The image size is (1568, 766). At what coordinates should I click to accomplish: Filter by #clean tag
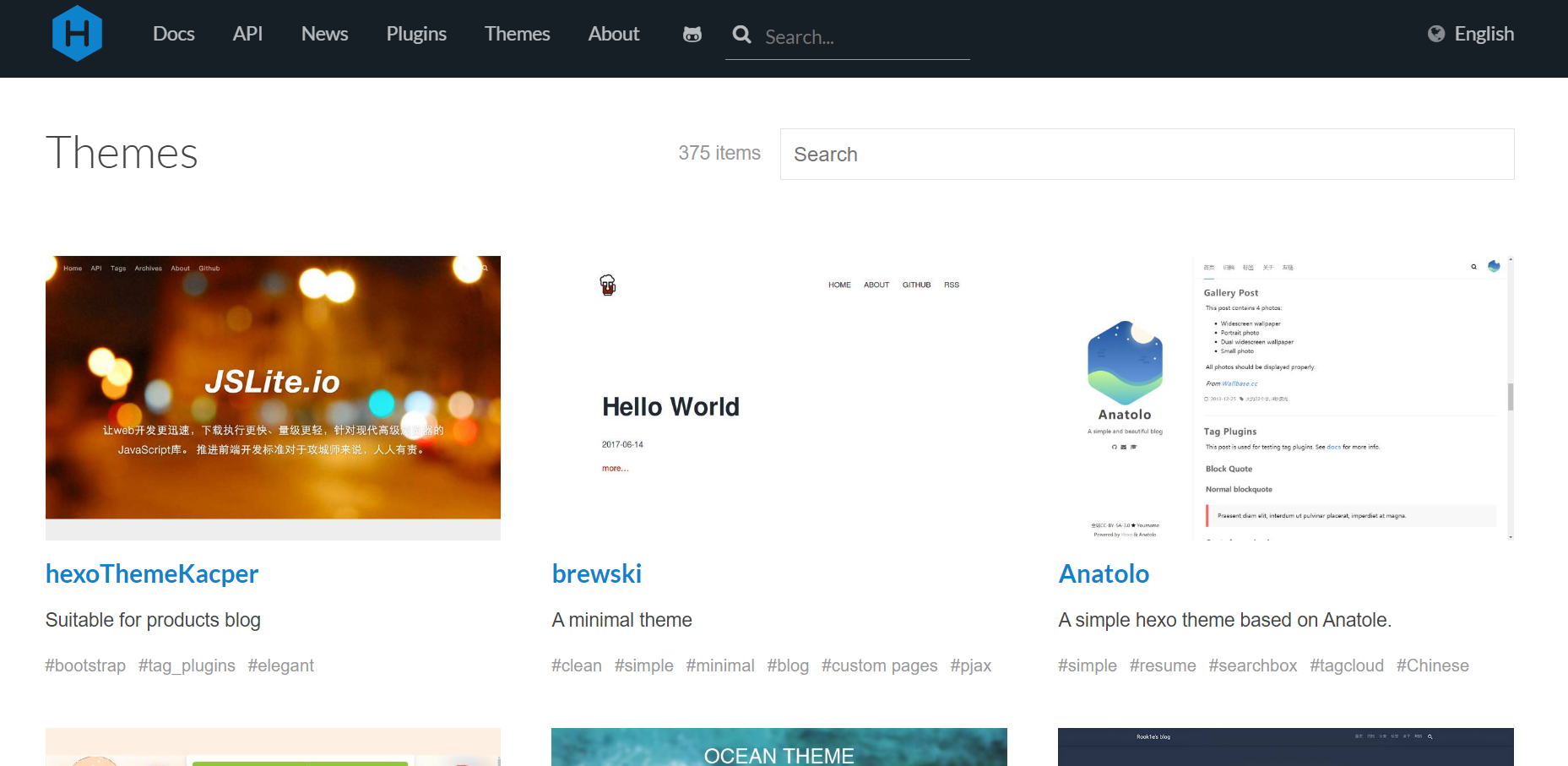577,665
